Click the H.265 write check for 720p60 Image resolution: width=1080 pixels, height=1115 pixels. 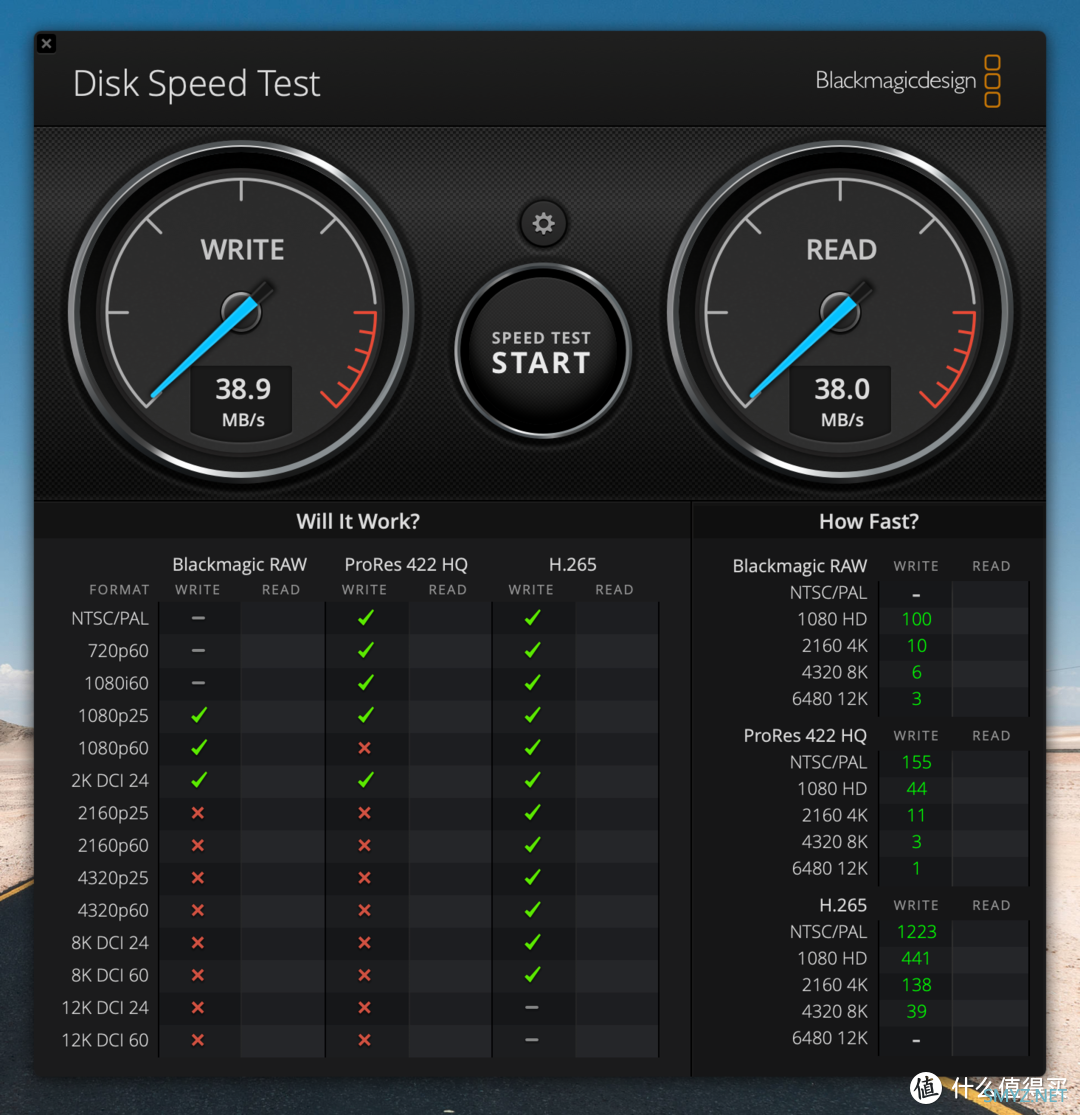click(x=532, y=650)
